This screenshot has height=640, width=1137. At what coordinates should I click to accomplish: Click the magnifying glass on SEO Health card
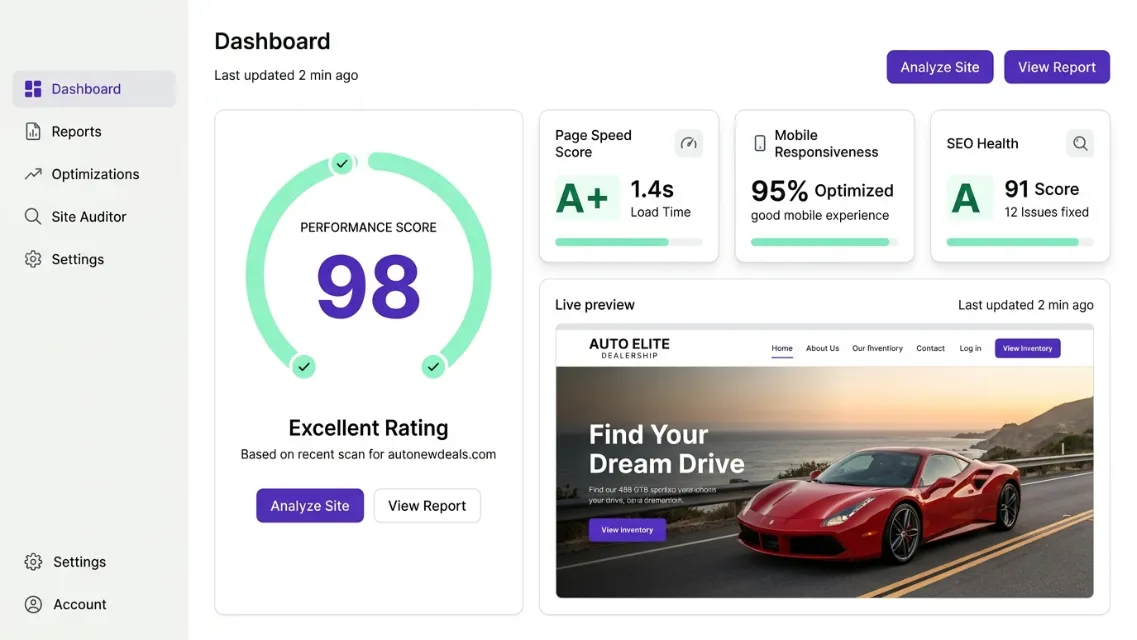click(x=1080, y=143)
